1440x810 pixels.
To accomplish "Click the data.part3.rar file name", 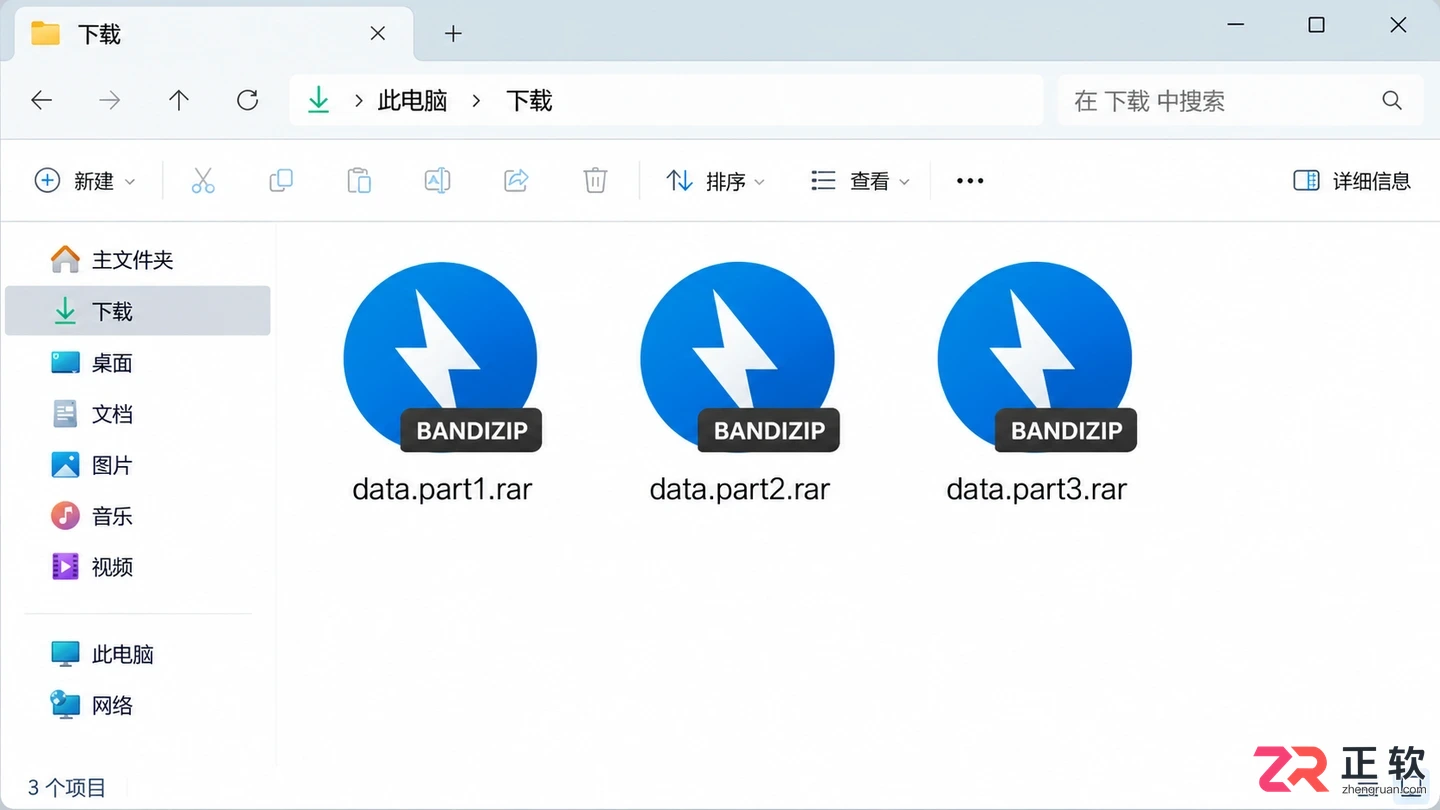I will pyautogui.click(x=1037, y=489).
